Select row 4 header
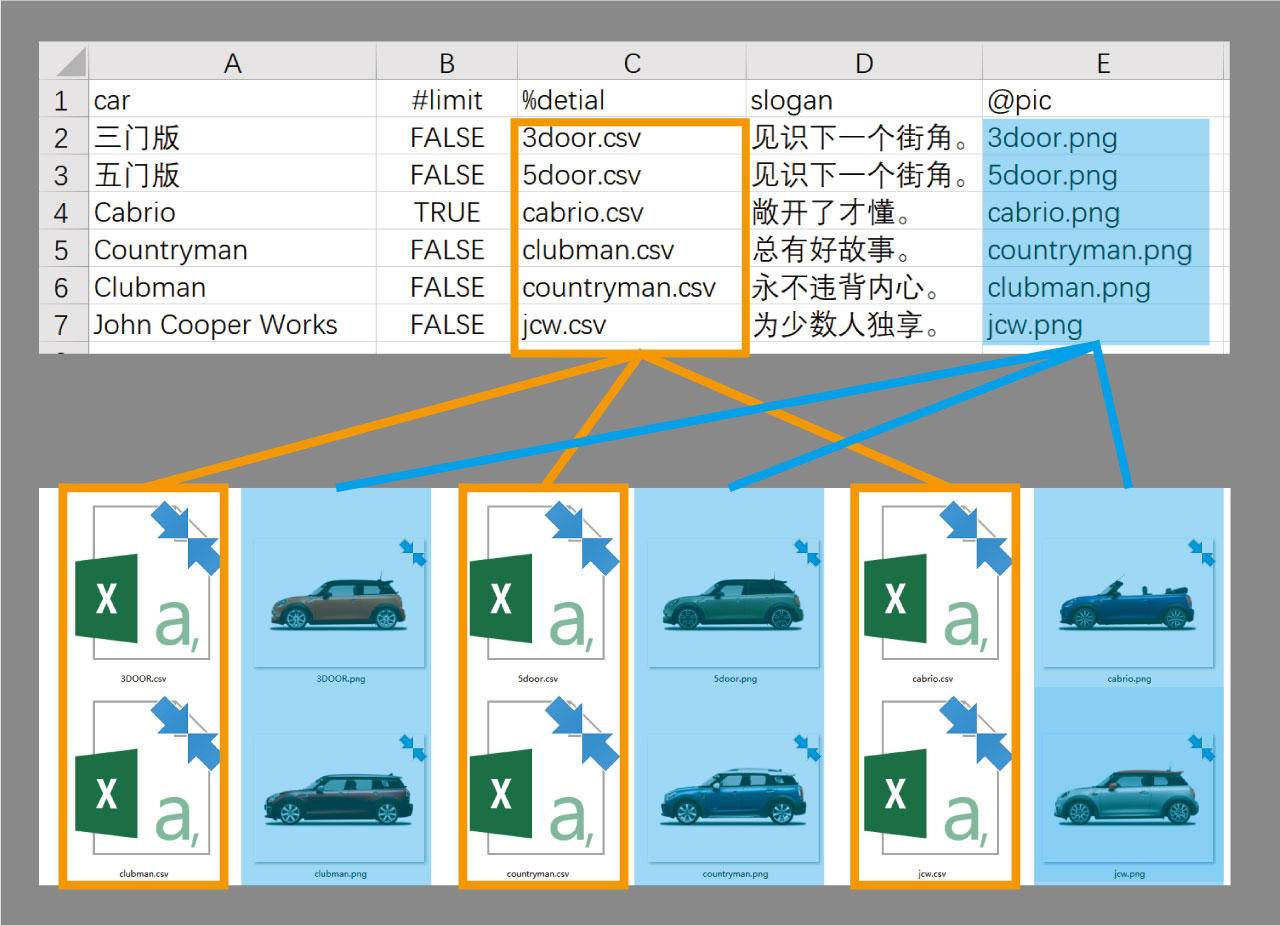1280x925 pixels. [x=64, y=211]
